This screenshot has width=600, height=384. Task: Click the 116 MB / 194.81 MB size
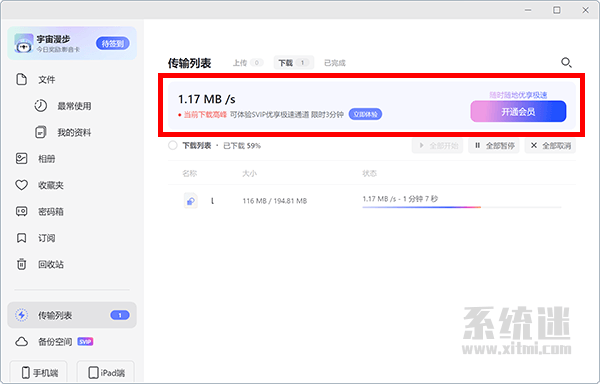pos(275,201)
